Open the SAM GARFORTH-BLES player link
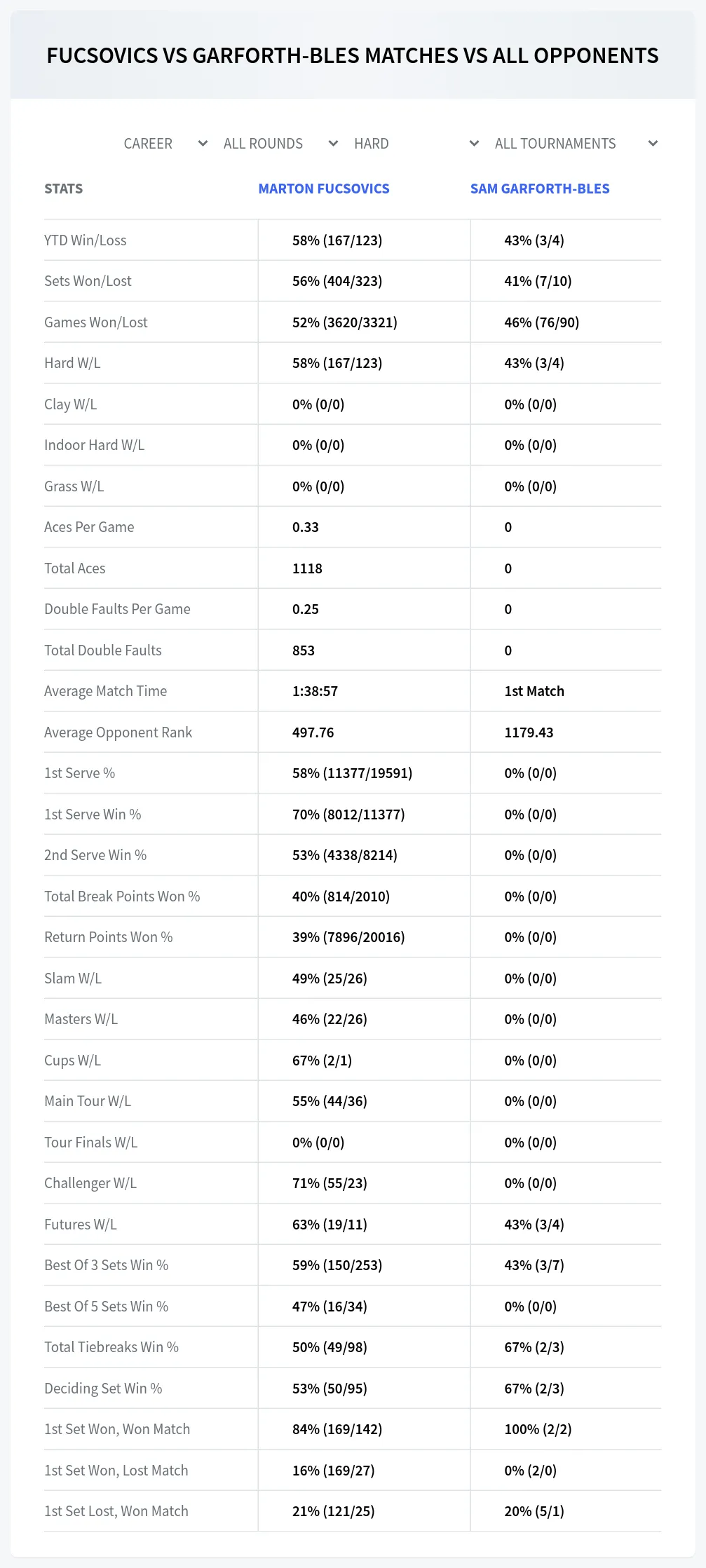Viewport: 706px width, 1568px height. tap(540, 189)
